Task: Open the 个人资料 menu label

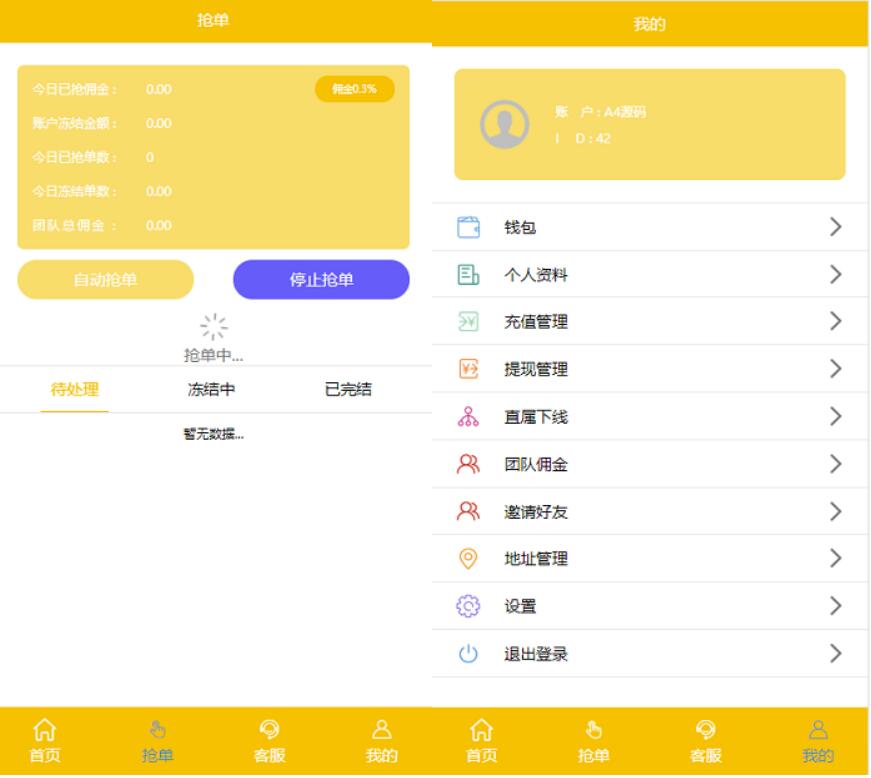Action: pos(535,274)
